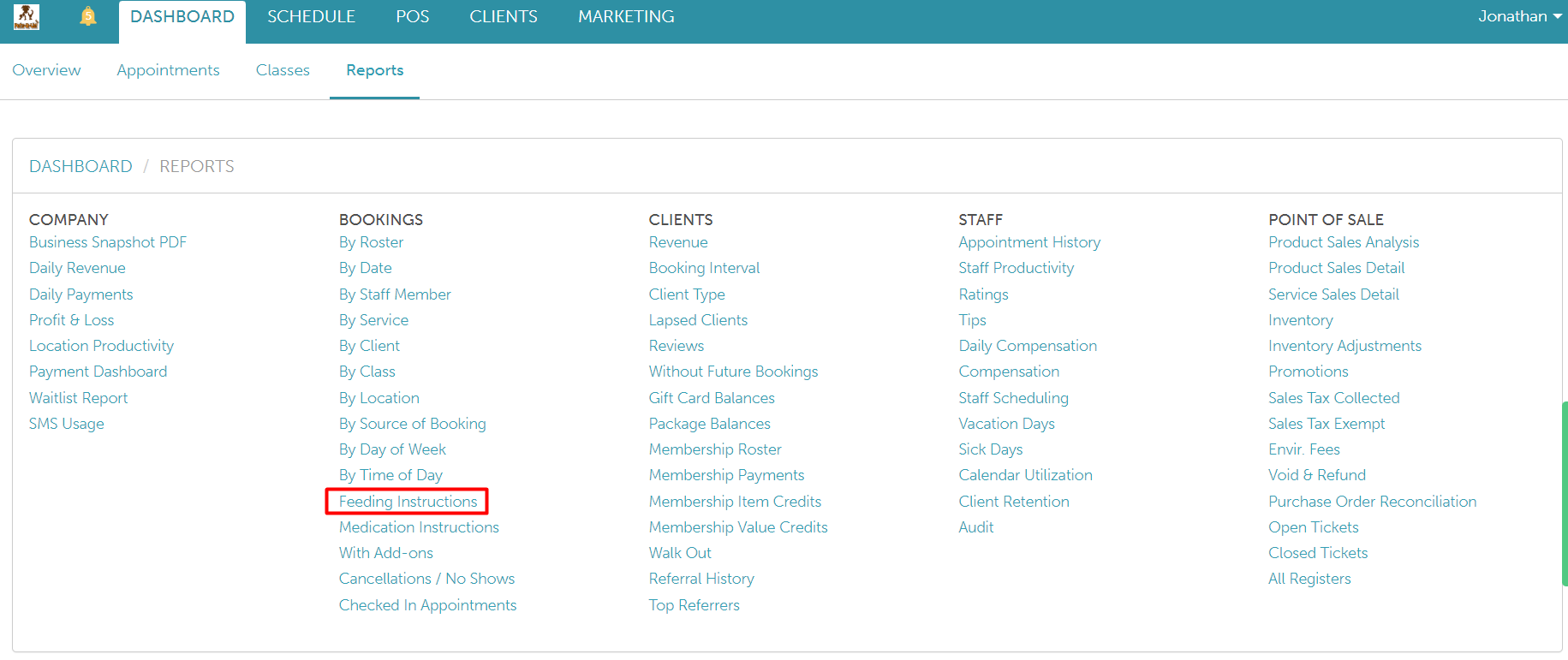Screen dimensions: 1568x660
Task: Open the Package Balances report
Action: pyautogui.click(x=709, y=424)
